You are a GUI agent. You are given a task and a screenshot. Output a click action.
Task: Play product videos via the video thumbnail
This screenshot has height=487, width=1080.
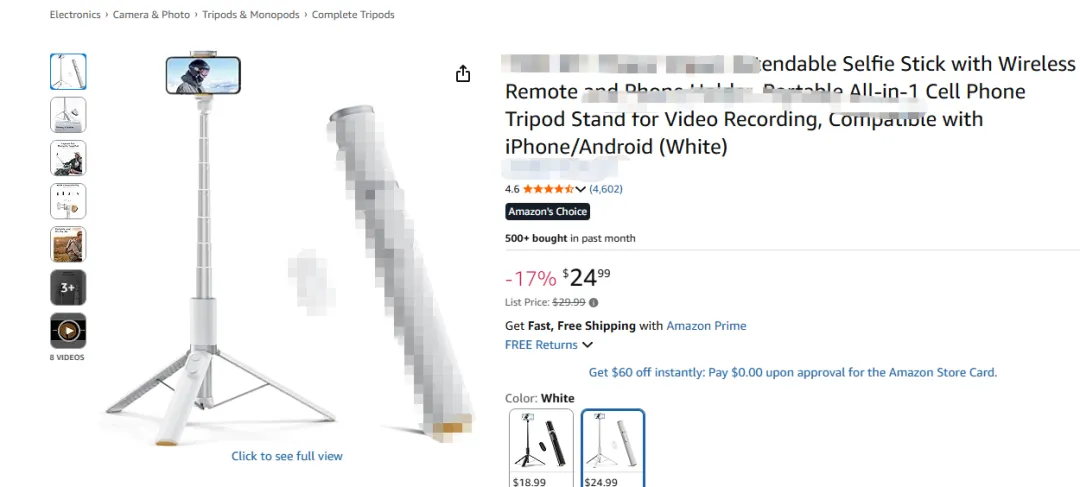68,331
